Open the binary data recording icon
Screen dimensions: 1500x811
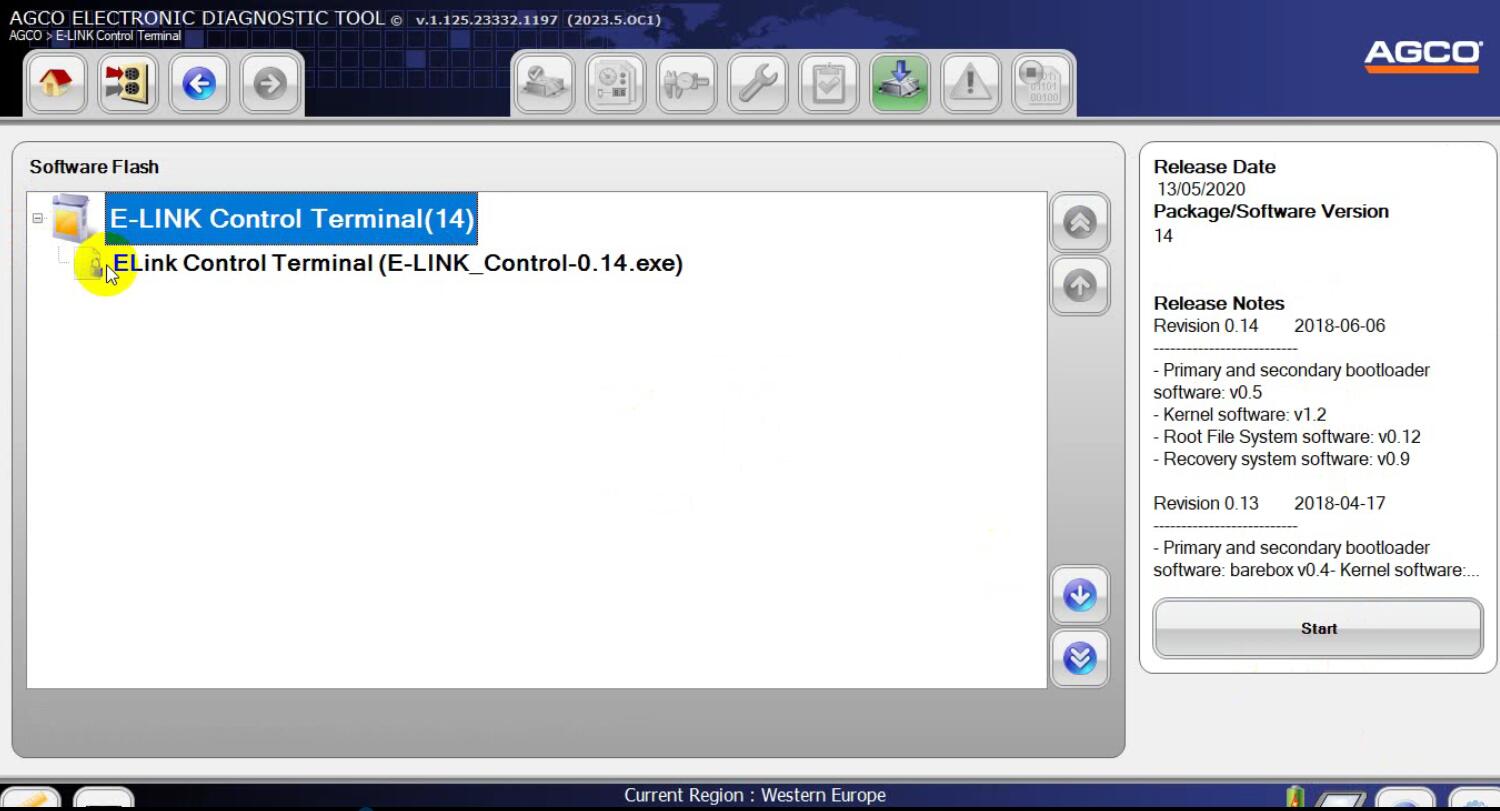pos(1042,83)
